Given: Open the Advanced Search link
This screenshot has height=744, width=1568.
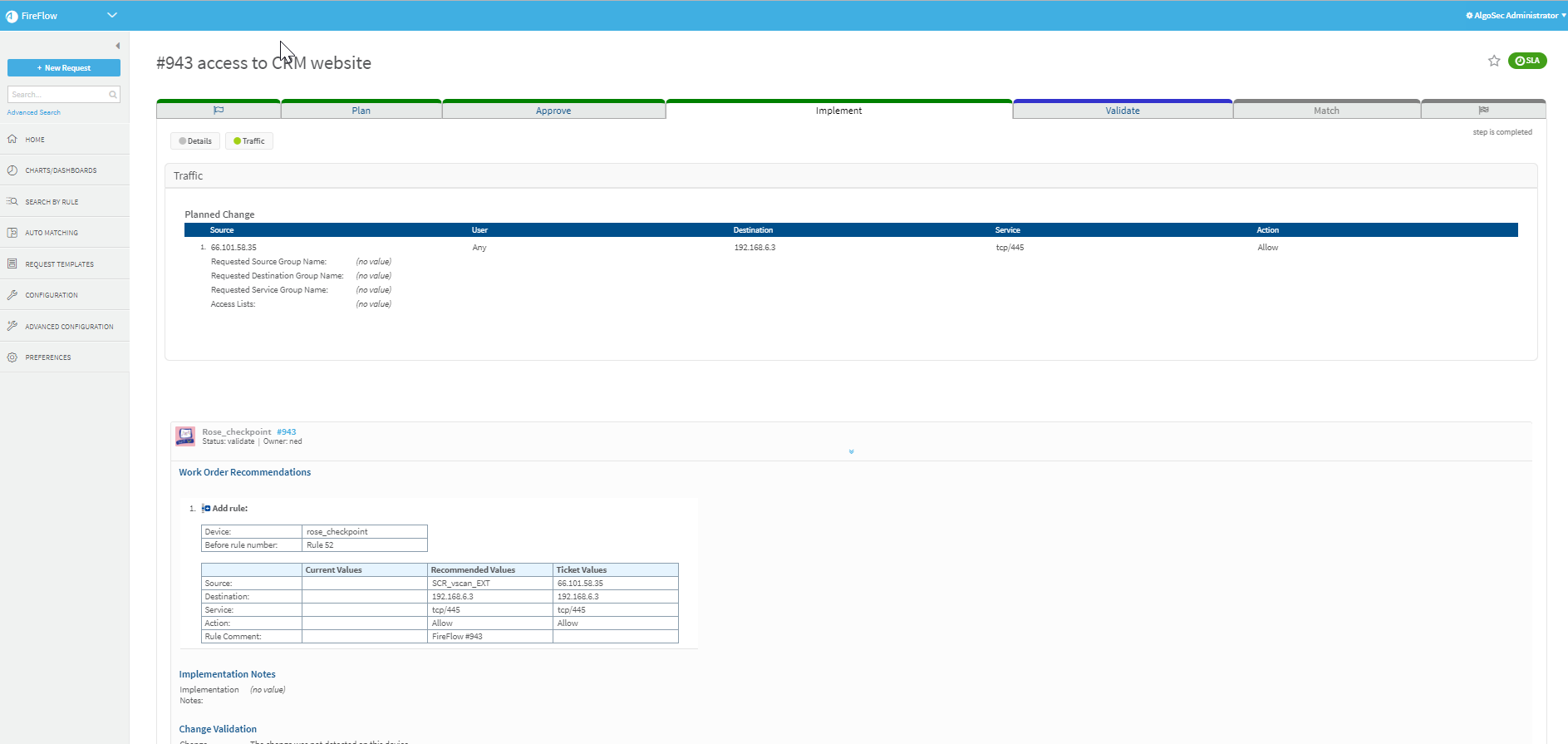Looking at the screenshot, I should point(34,112).
